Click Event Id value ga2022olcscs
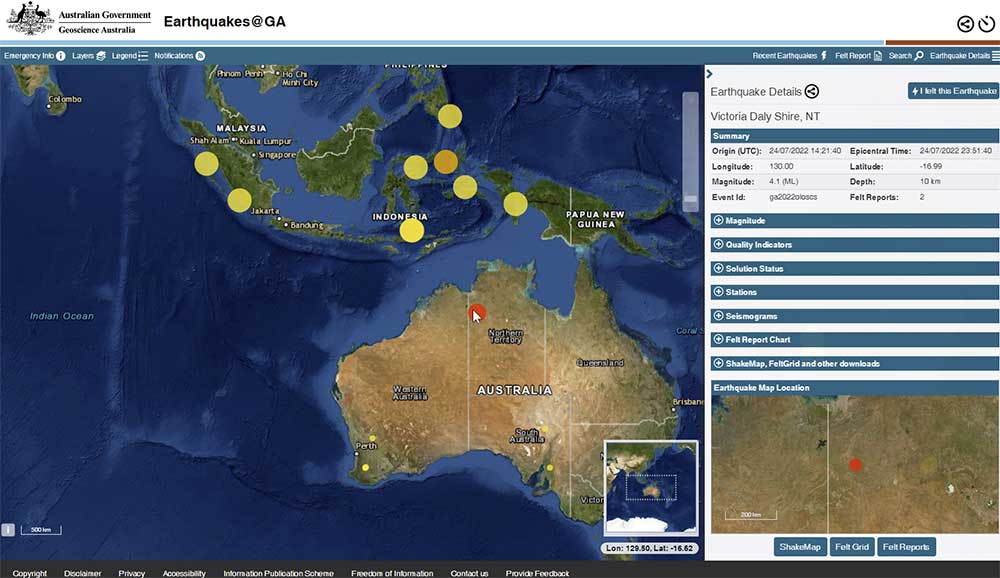Screen dimensions: 1000x578 (x=793, y=197)
